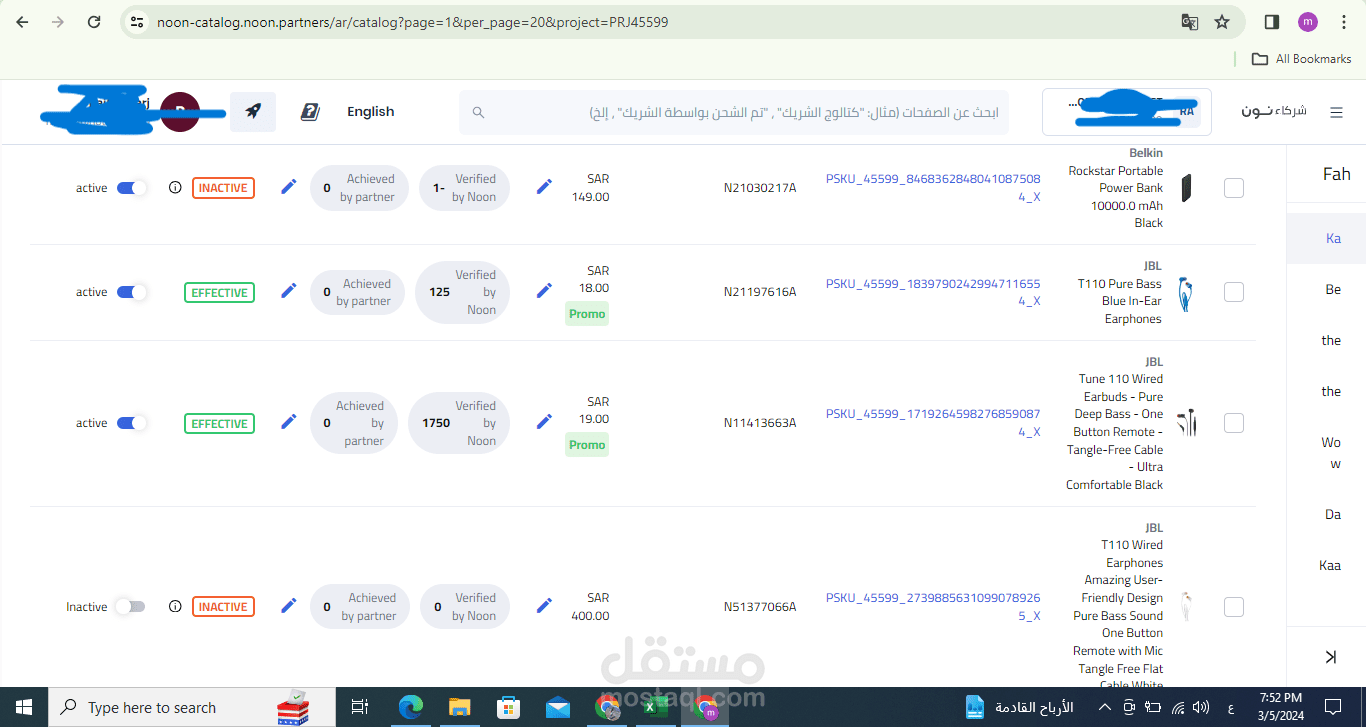The image size is (1366, 727).
Task: Select the checkbox for the N51377066A row
Action: coord(1234,606)
